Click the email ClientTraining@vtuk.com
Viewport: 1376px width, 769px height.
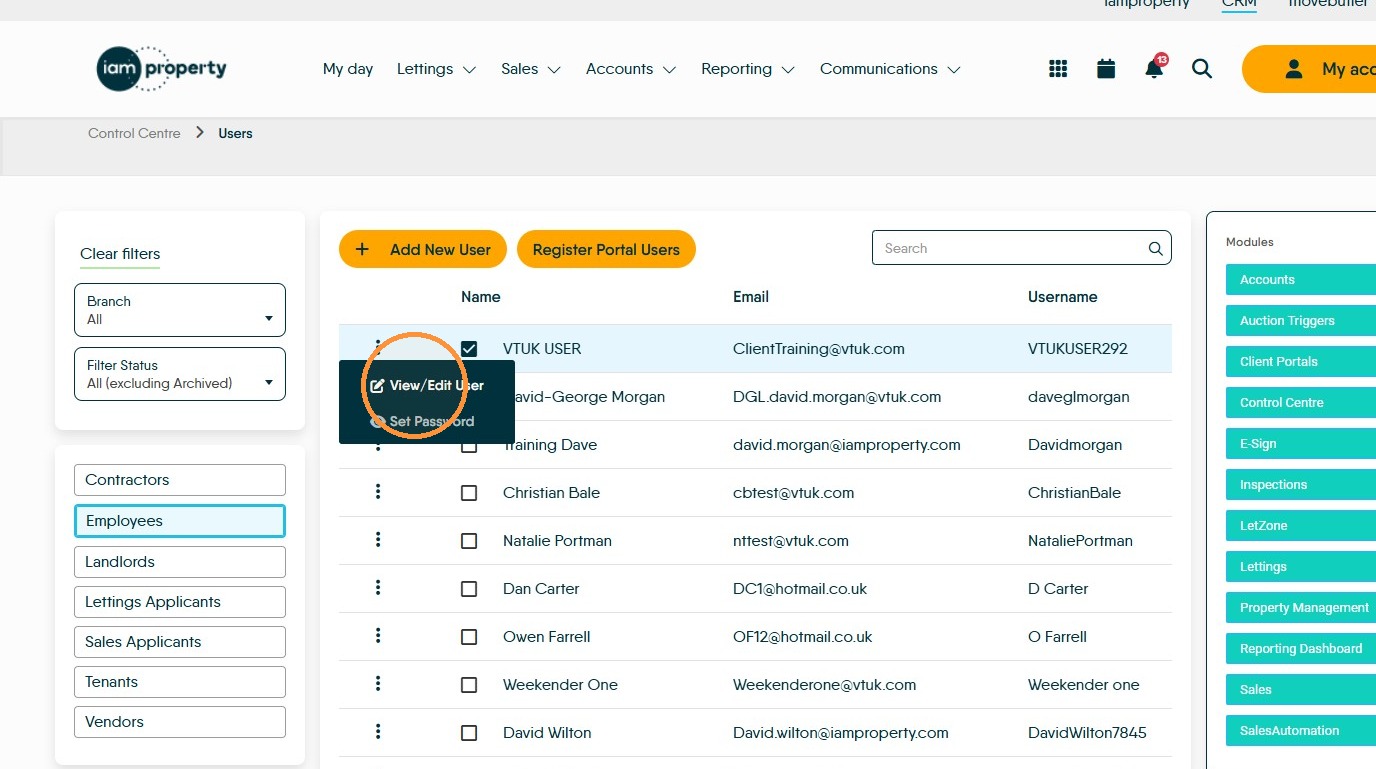(819, 349)
